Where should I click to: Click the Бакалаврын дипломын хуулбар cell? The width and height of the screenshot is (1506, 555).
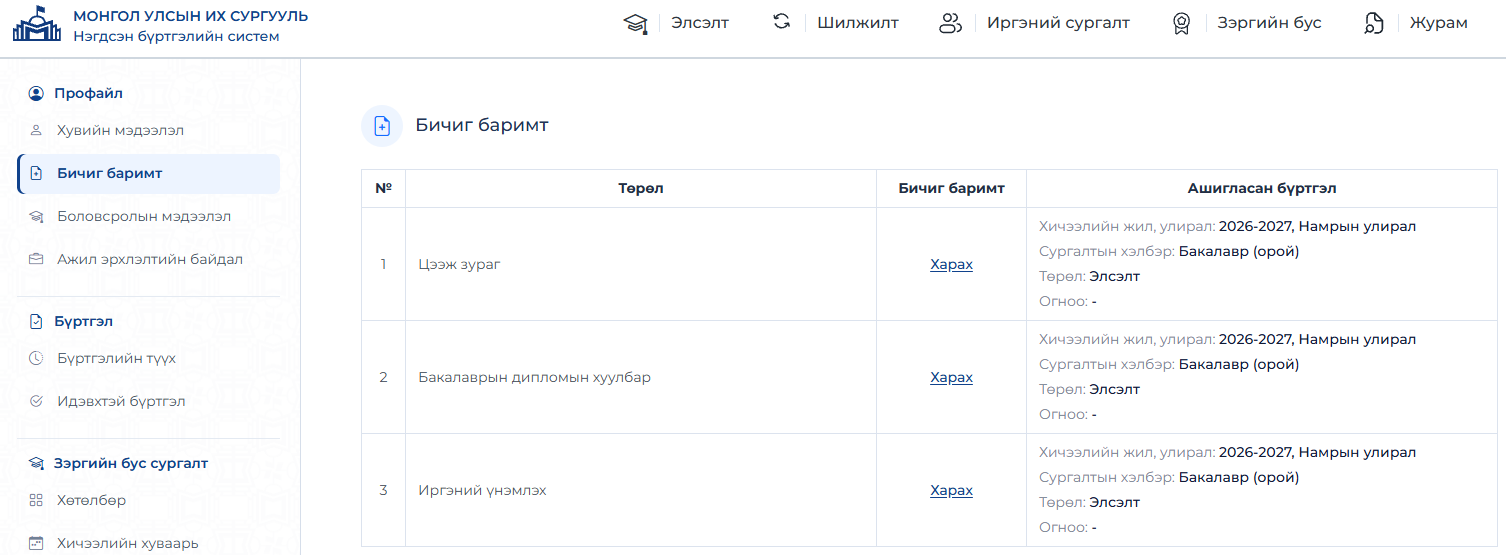coord(641,377)
